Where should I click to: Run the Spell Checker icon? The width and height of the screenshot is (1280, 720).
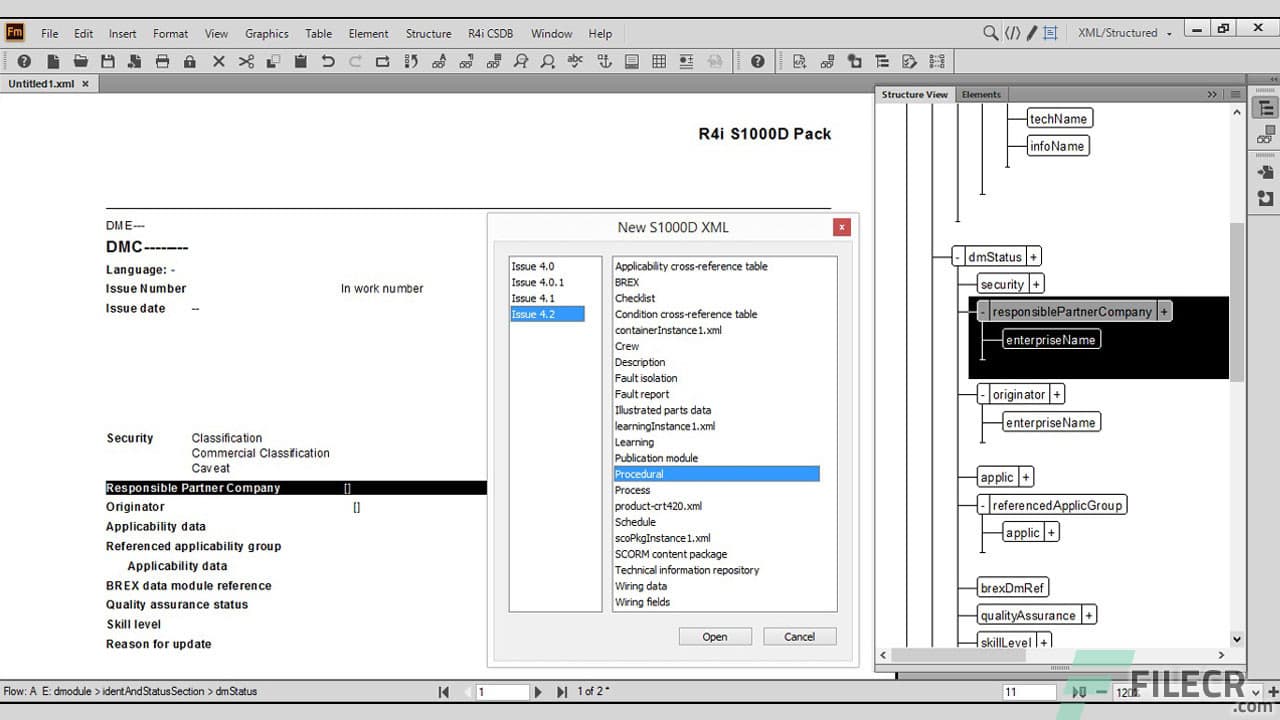pos(575,61)
